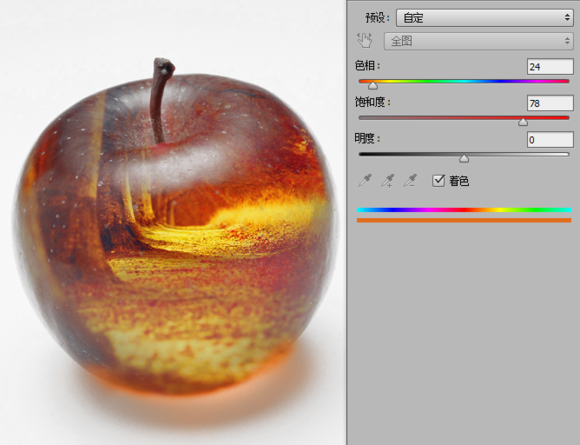Screen dimensions: 580x445
Task: Open the 全图 channel range dropdown
Action: [479, 41]
